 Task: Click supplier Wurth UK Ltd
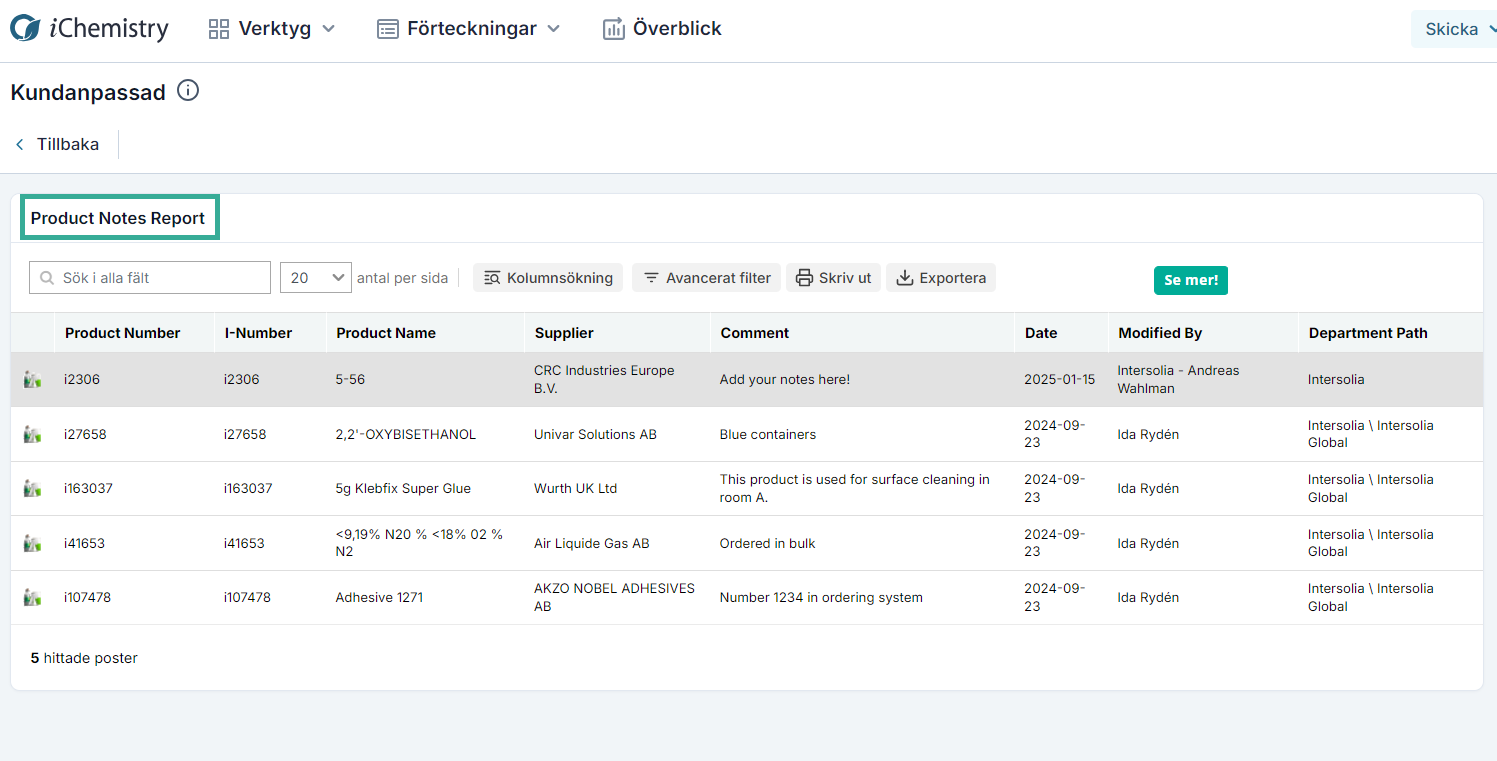pos(575,489)
